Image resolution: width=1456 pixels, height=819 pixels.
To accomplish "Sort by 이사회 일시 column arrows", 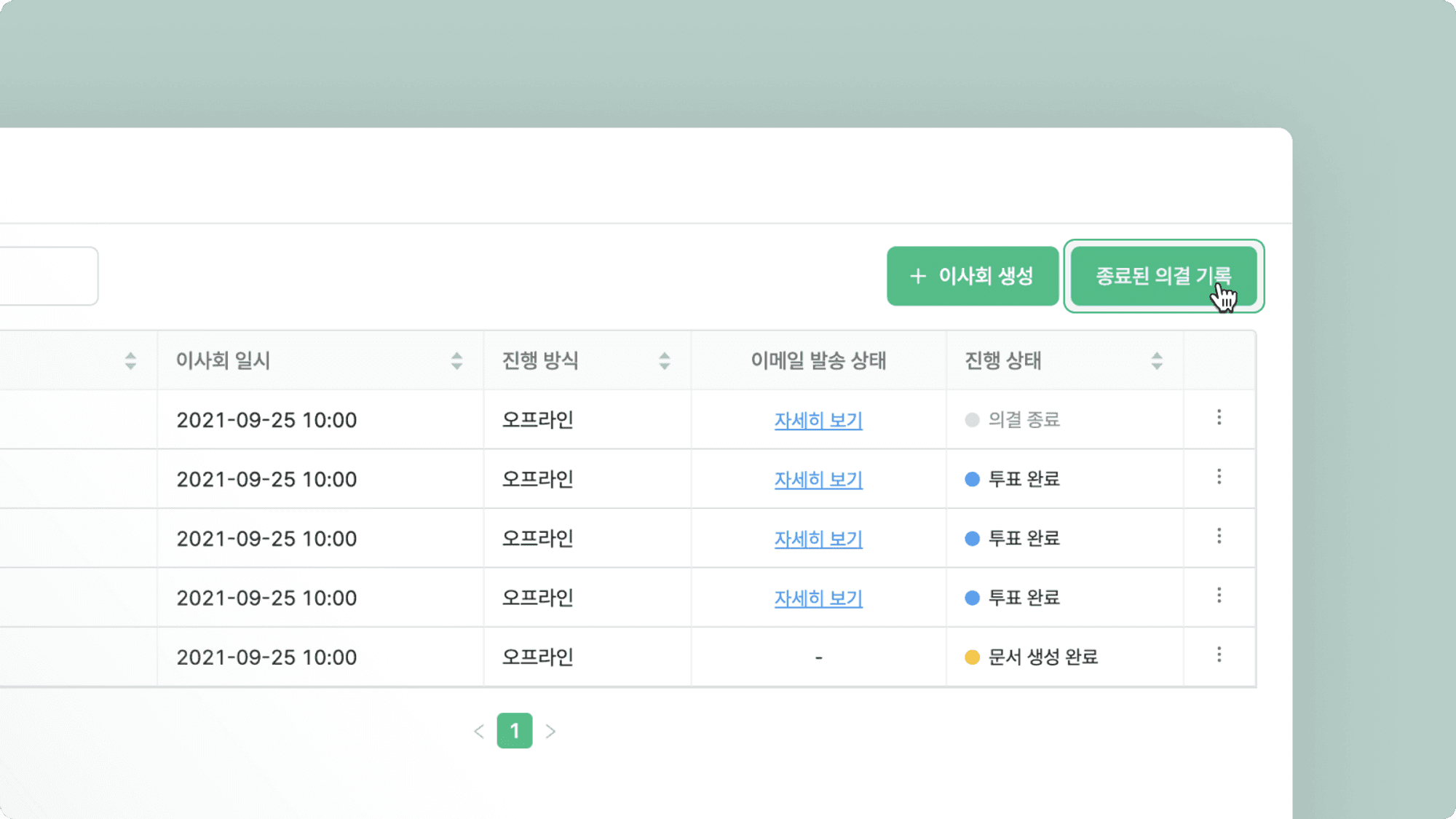I will tap(456, 360).
